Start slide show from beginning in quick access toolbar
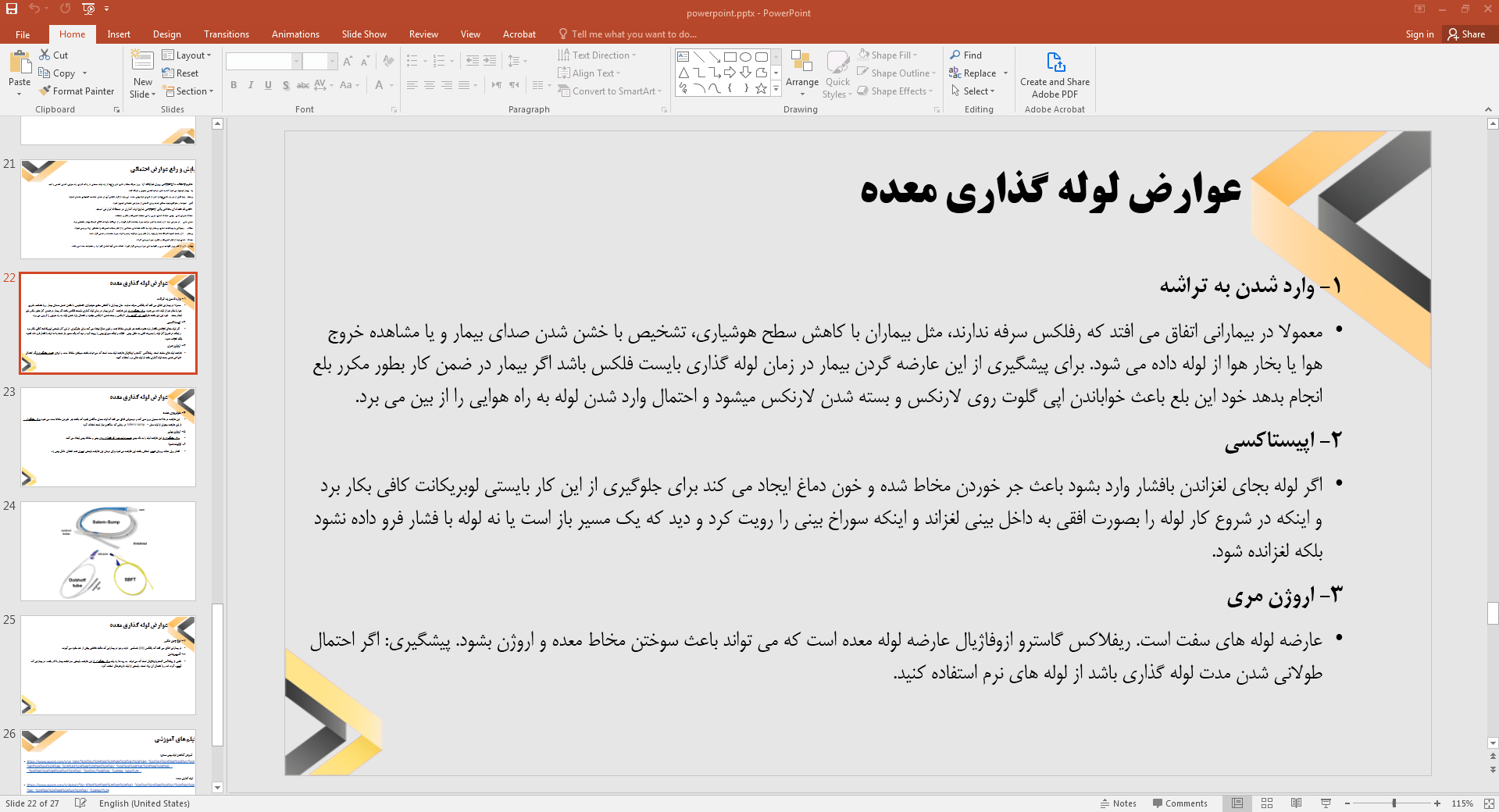Screen dimensions: 1499x812 click(x=88, y=9)
